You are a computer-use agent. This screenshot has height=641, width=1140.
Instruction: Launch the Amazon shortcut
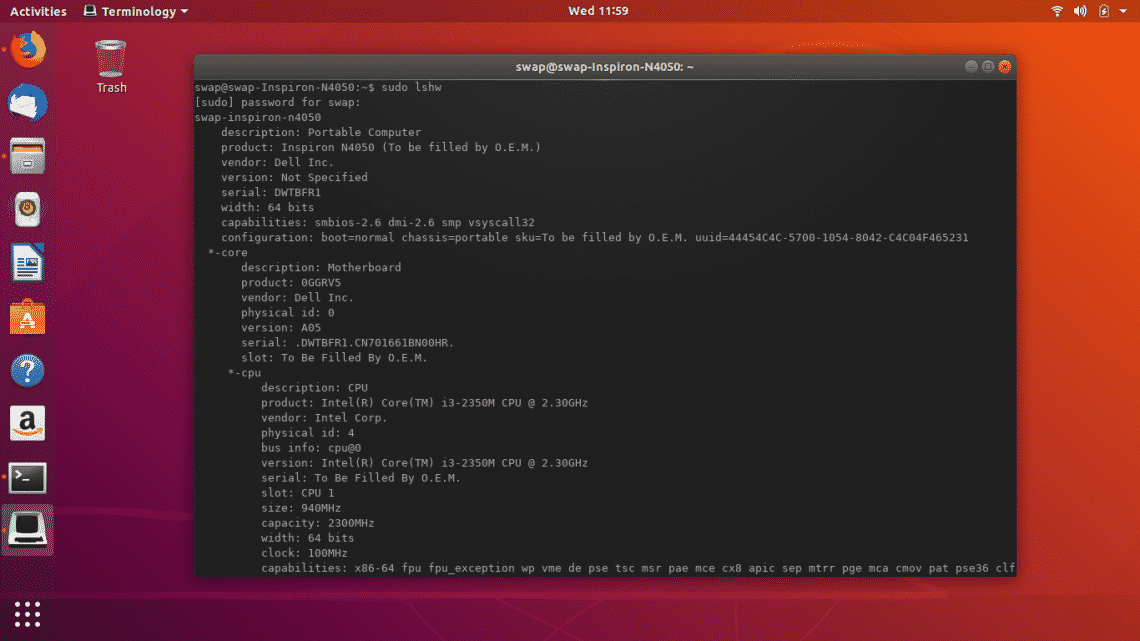pyautogui.click(x=27, y=423)
